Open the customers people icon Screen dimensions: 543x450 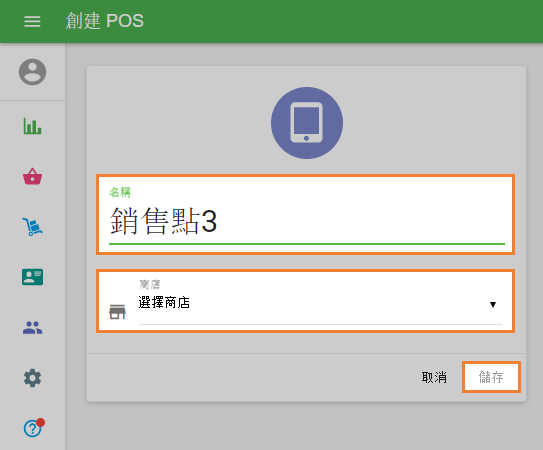[x=33, y=327]
